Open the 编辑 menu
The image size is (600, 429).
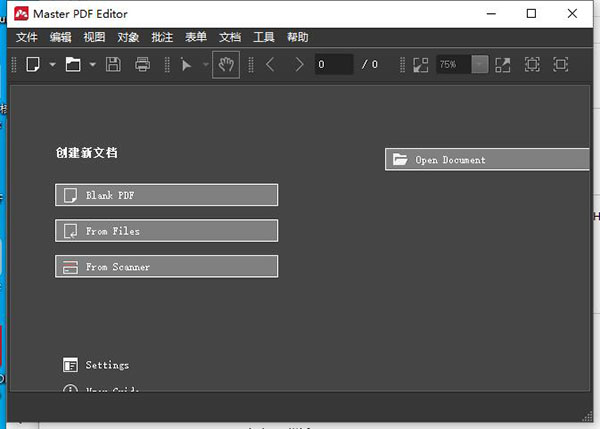[x=60, y=37]
